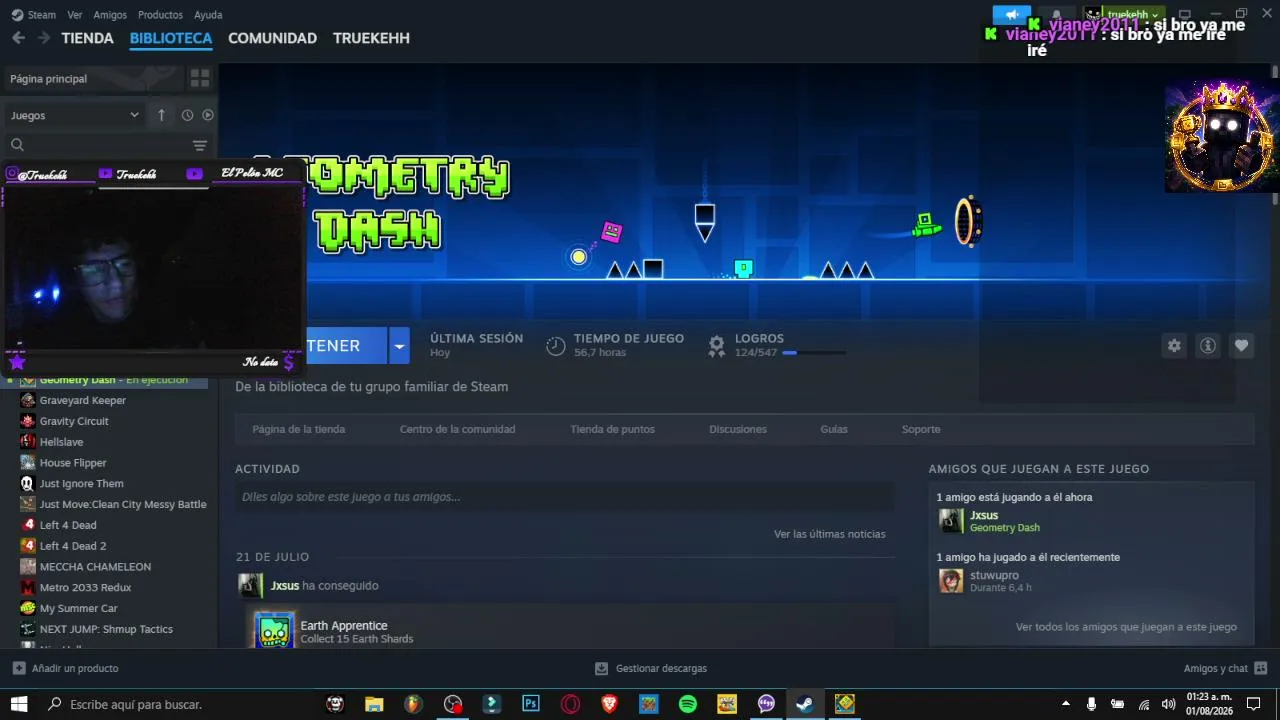Open Steam announcements megaphone button
1280x720 pixels.
point(1011,15)
